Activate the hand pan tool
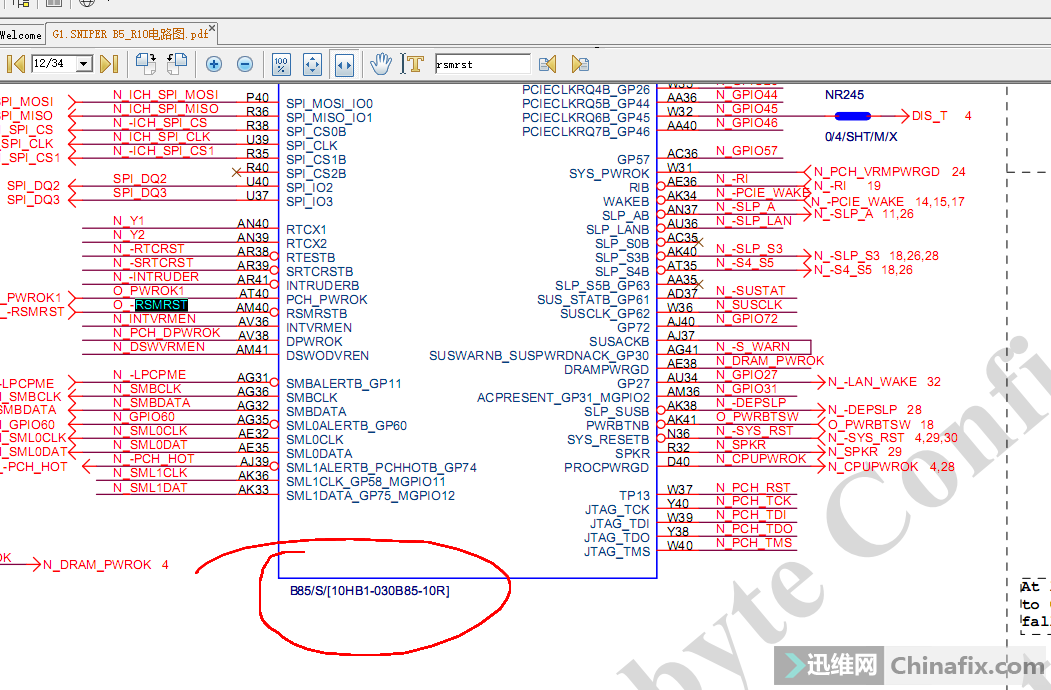The image size is (1051, 690). [x=380, y=64]
